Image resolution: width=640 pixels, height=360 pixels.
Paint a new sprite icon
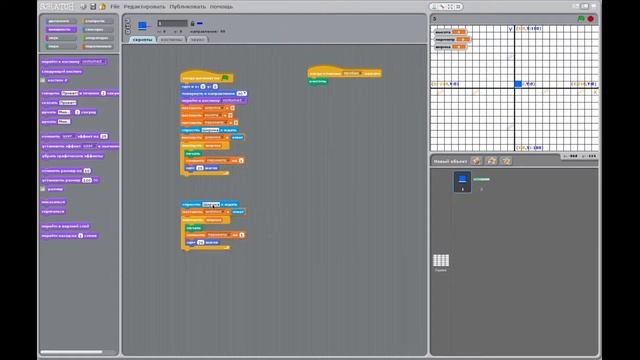476,161
